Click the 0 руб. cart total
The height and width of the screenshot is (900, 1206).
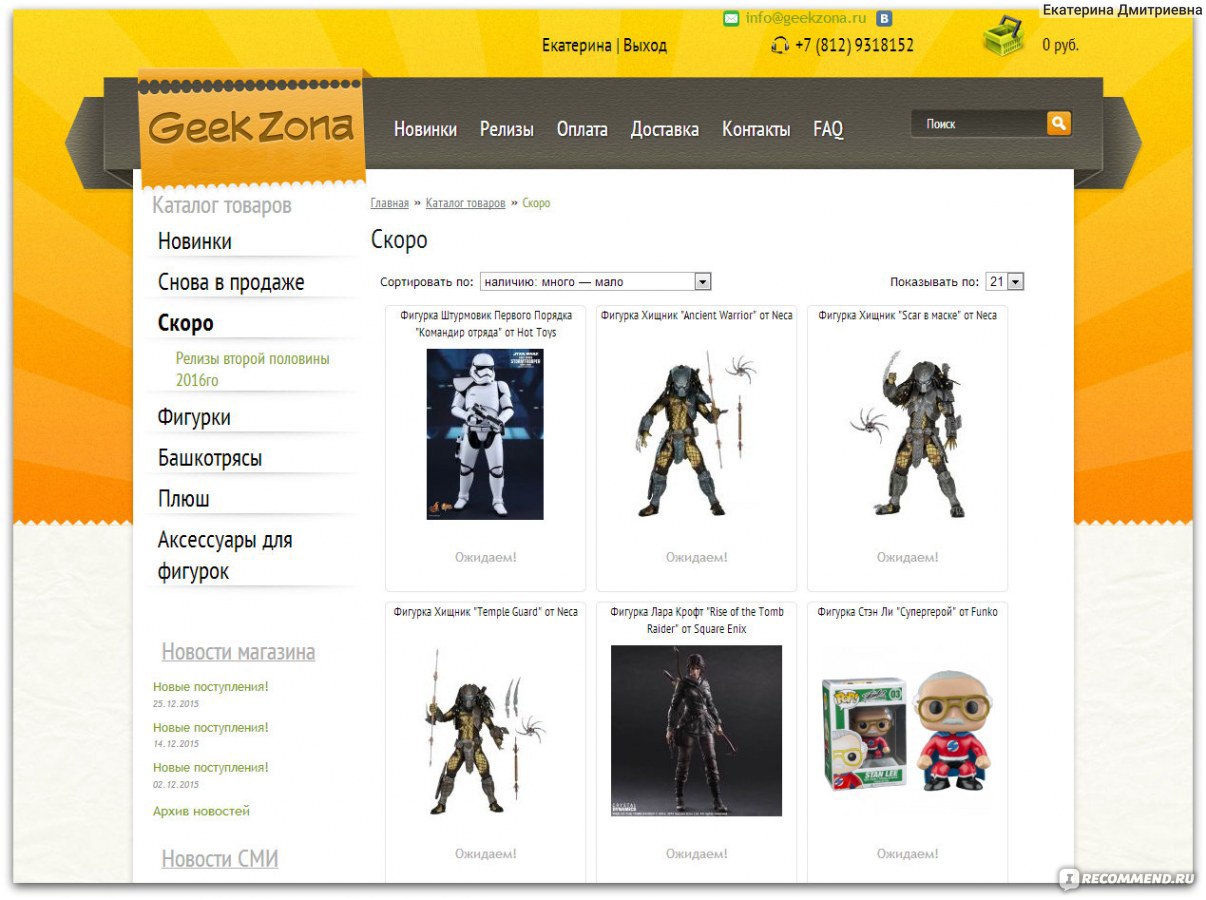tap(1060, 45)
